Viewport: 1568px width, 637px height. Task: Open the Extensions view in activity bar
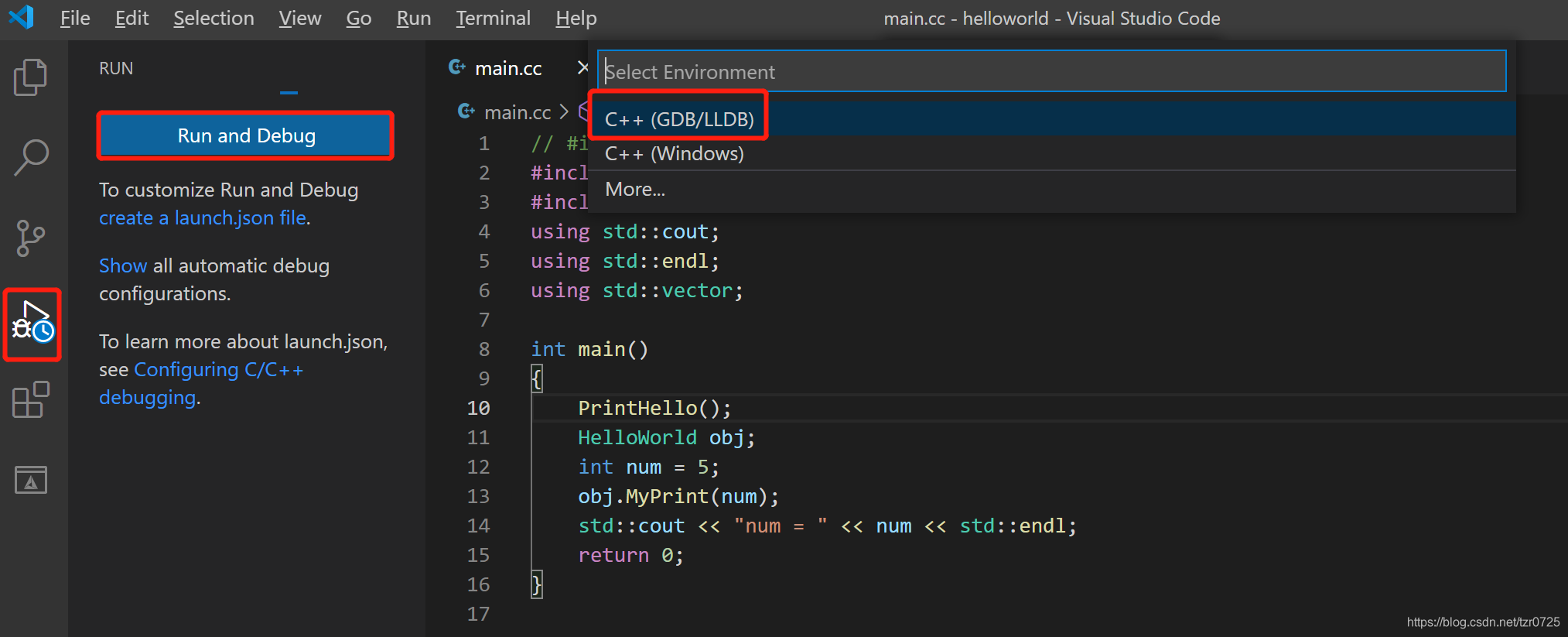(31, 399)
